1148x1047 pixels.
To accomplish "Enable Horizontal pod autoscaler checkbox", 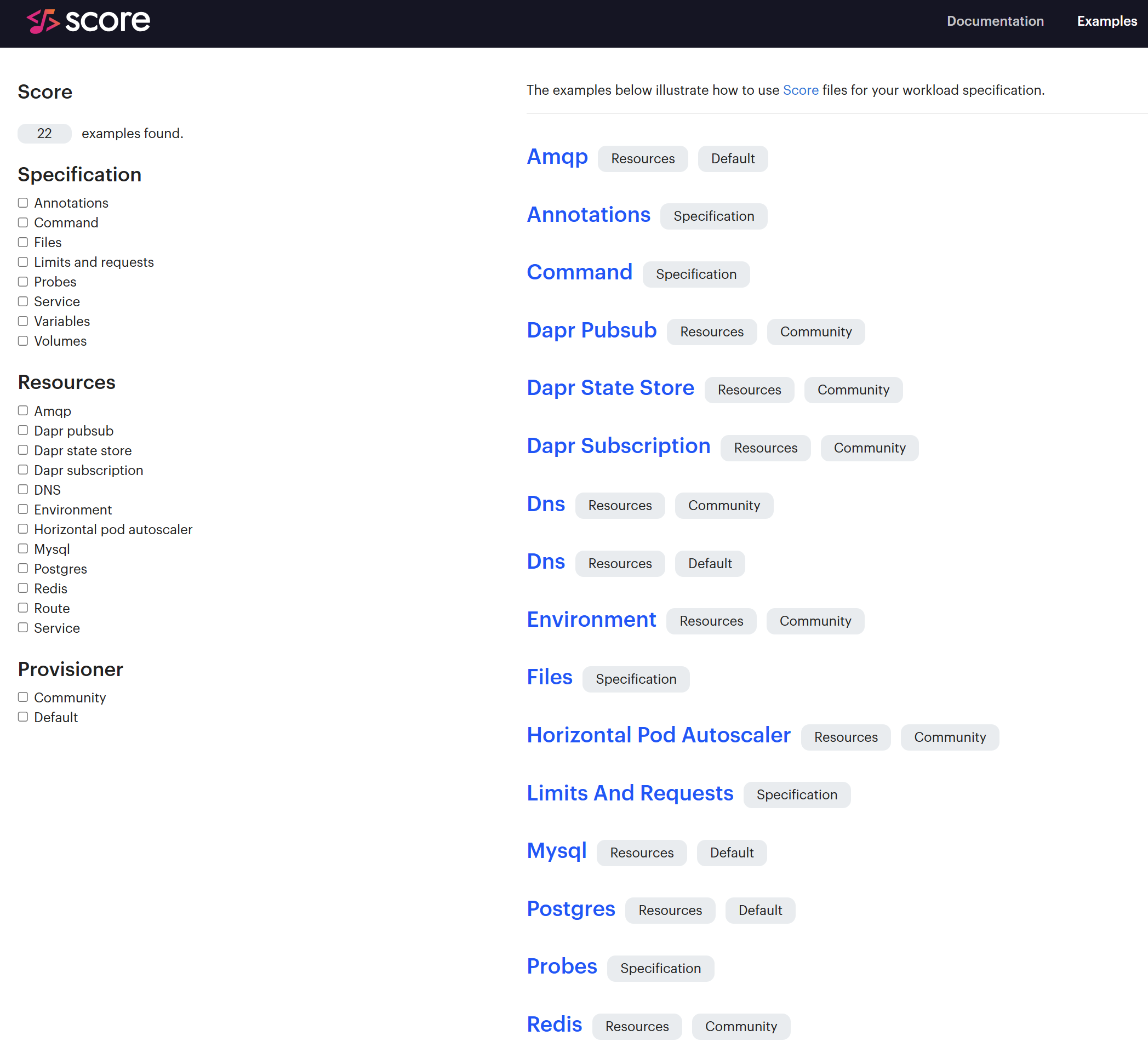I will [x=23, y=529].
